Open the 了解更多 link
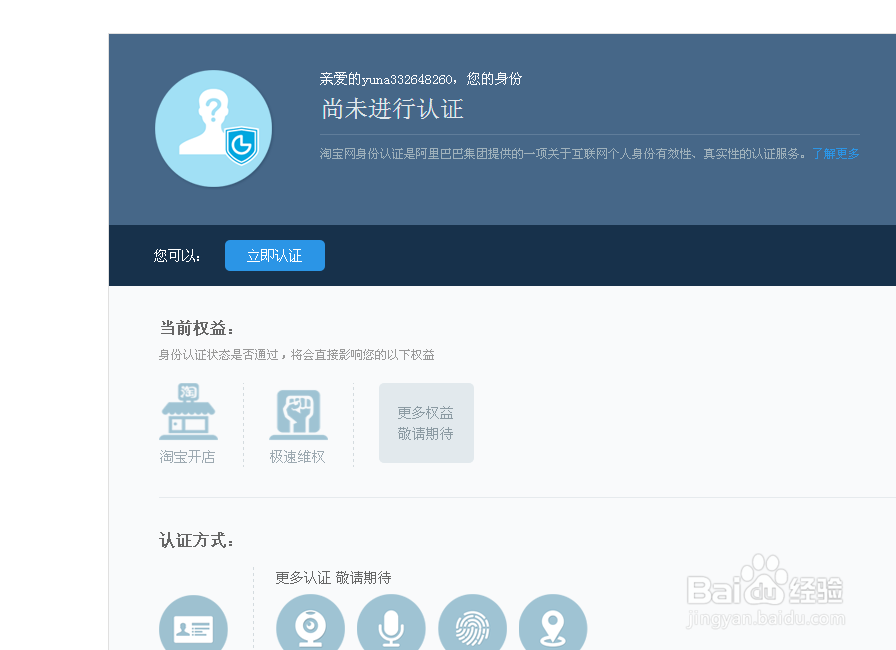 pos(835,154)
